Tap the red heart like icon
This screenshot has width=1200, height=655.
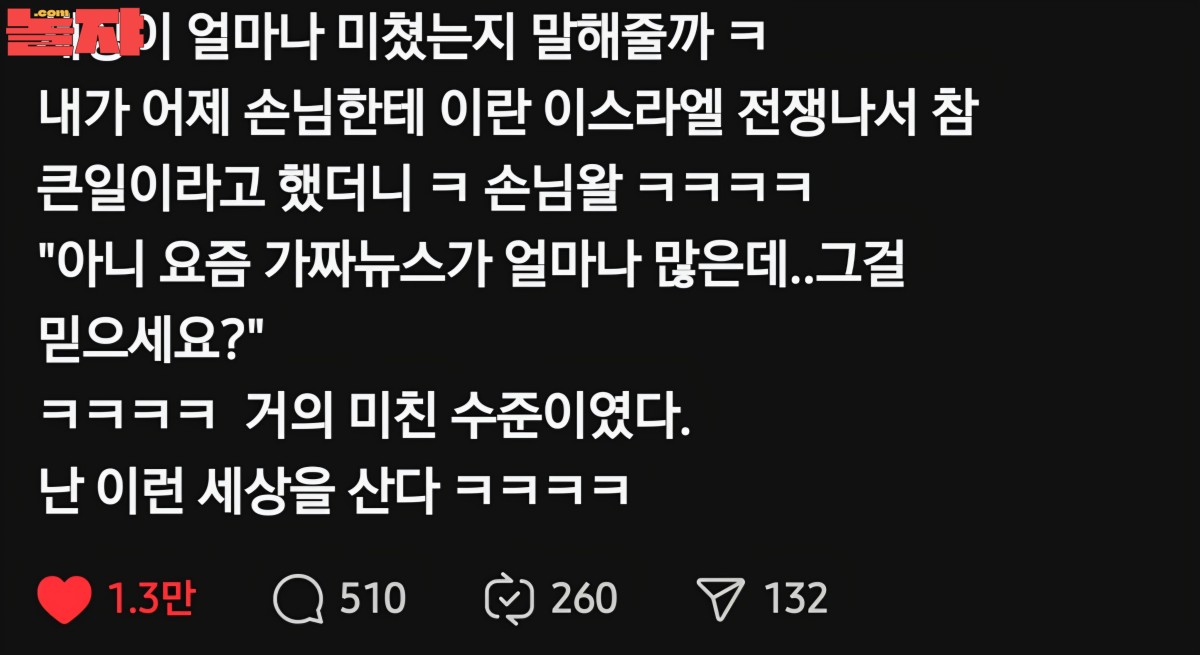pyautogui.click(x=65, y=599)
